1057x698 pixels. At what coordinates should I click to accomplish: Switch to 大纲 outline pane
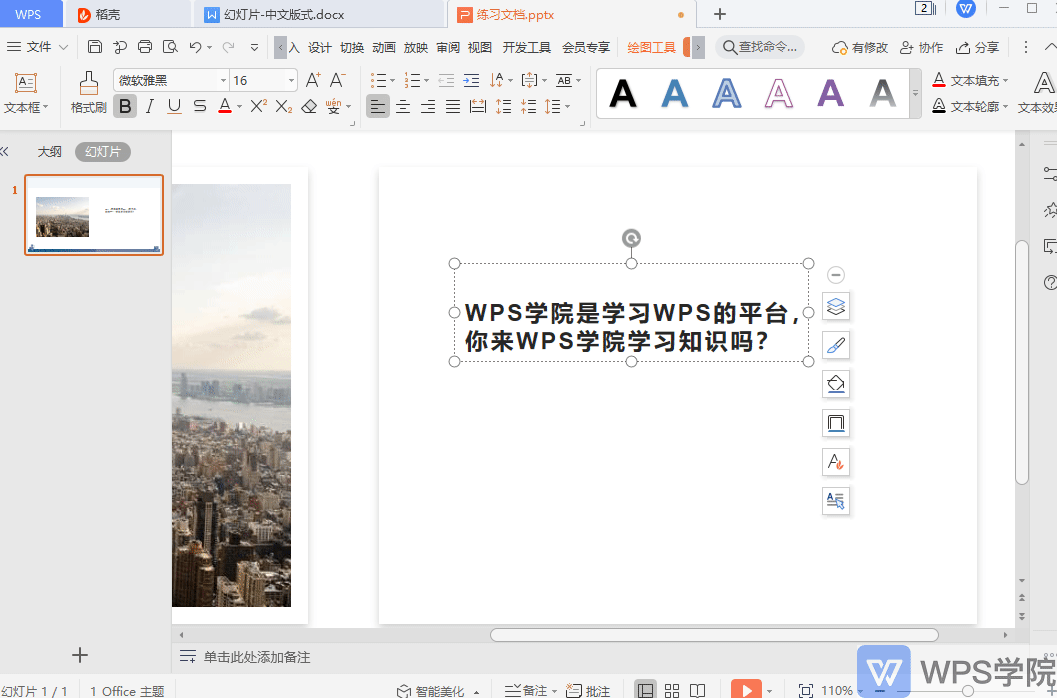(x=49, y=152)
